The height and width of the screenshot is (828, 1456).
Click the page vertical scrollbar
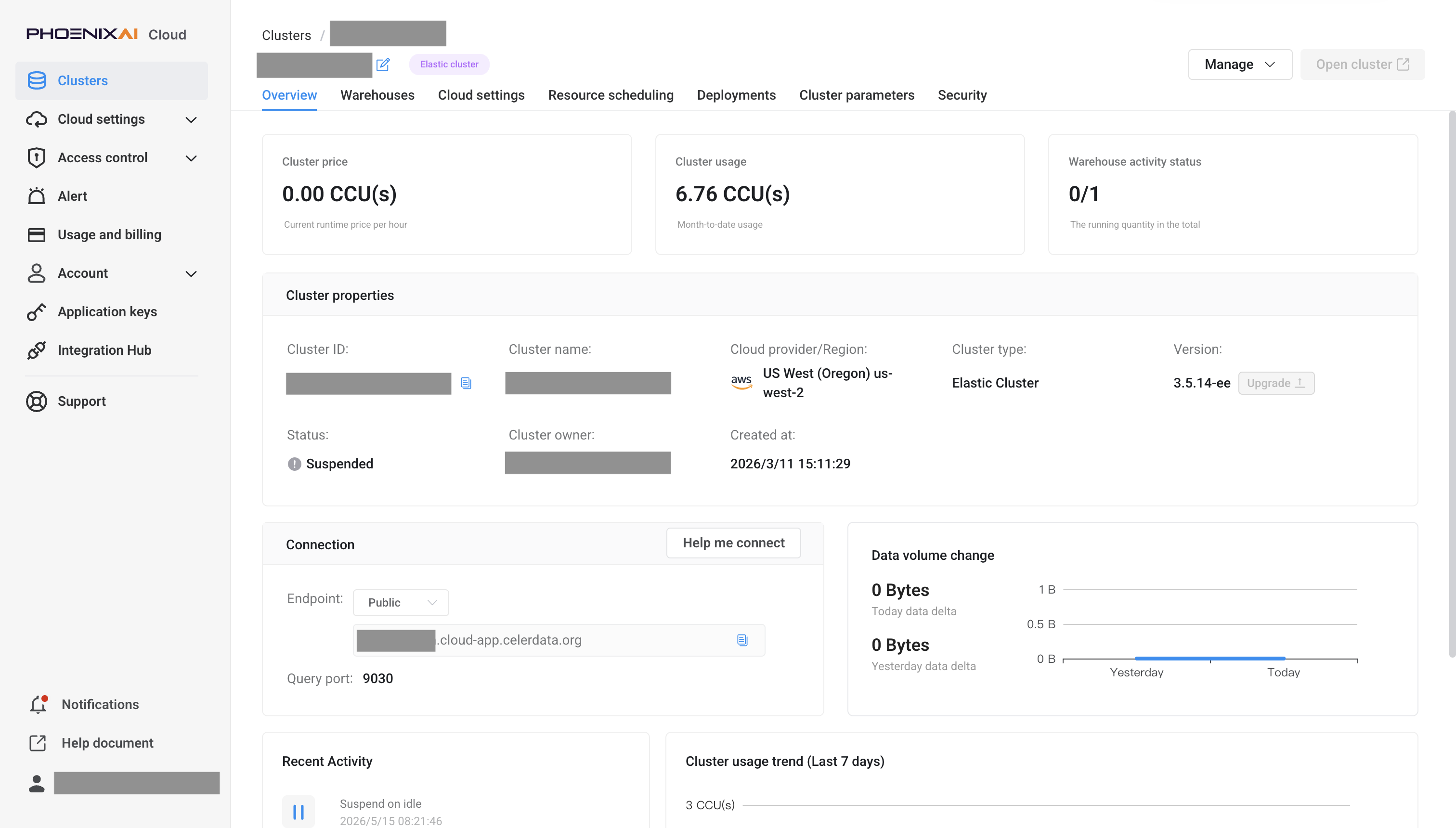tap(1452, 385)
